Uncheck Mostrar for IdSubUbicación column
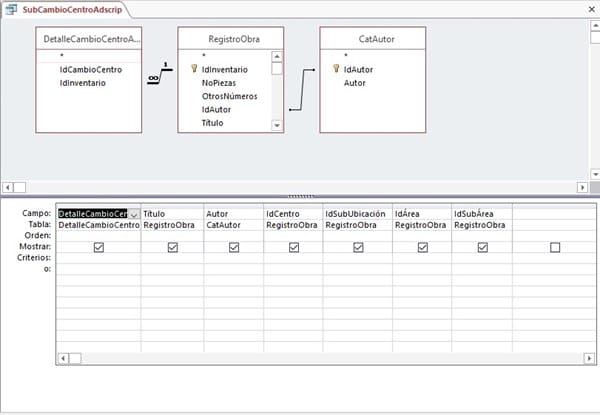This screenshot has width=600, height=415. point(358,247)
